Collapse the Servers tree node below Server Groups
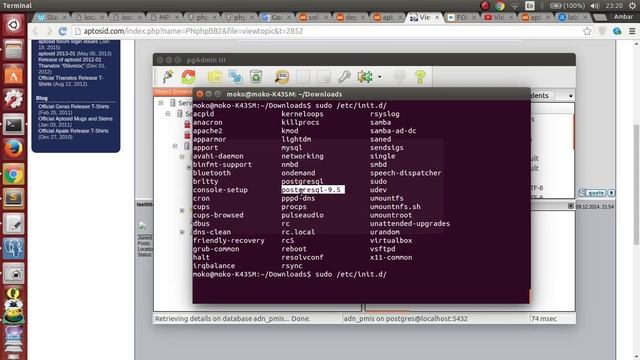Viewport: 640px width, 360px height. click(168, 113)
